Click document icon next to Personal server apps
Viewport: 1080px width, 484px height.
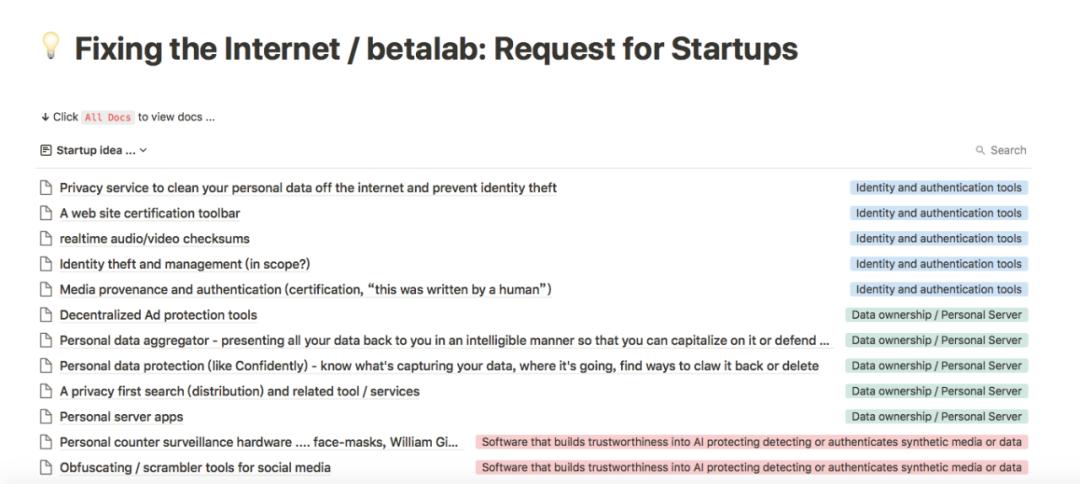(x=45, y=417)
